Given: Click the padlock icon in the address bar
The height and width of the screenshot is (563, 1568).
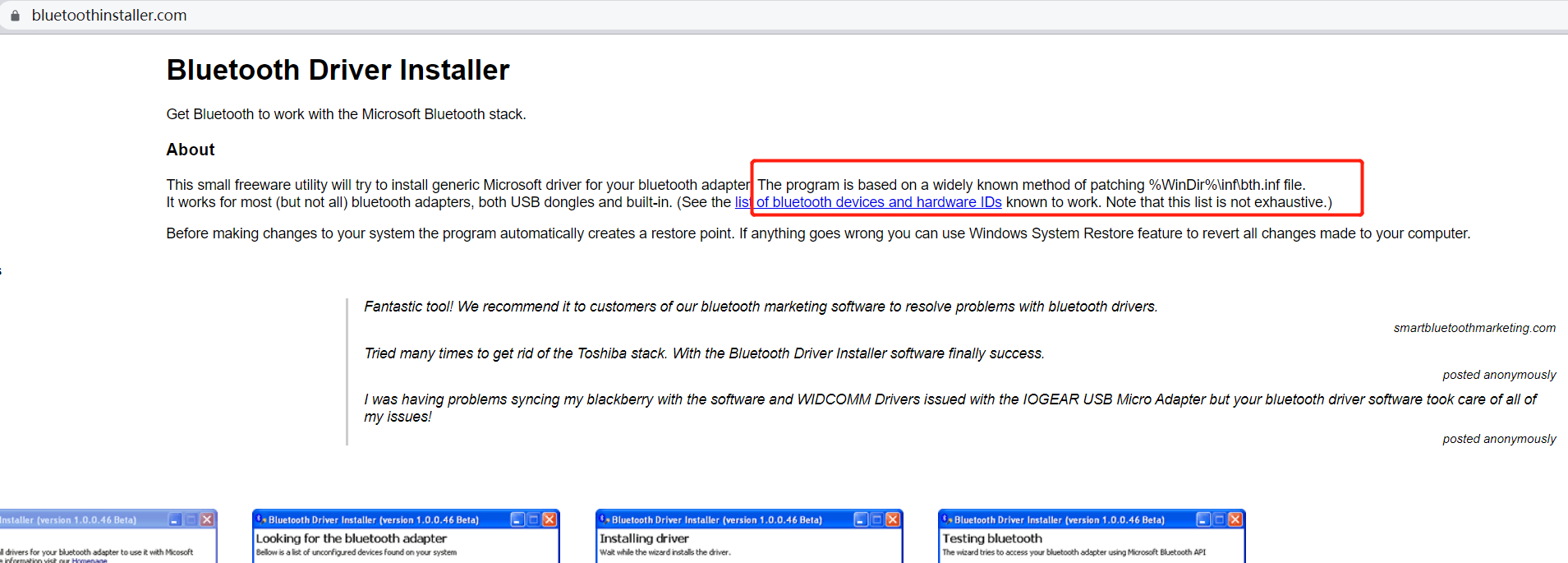Looking at the screenshot, I should coord(15,16).
